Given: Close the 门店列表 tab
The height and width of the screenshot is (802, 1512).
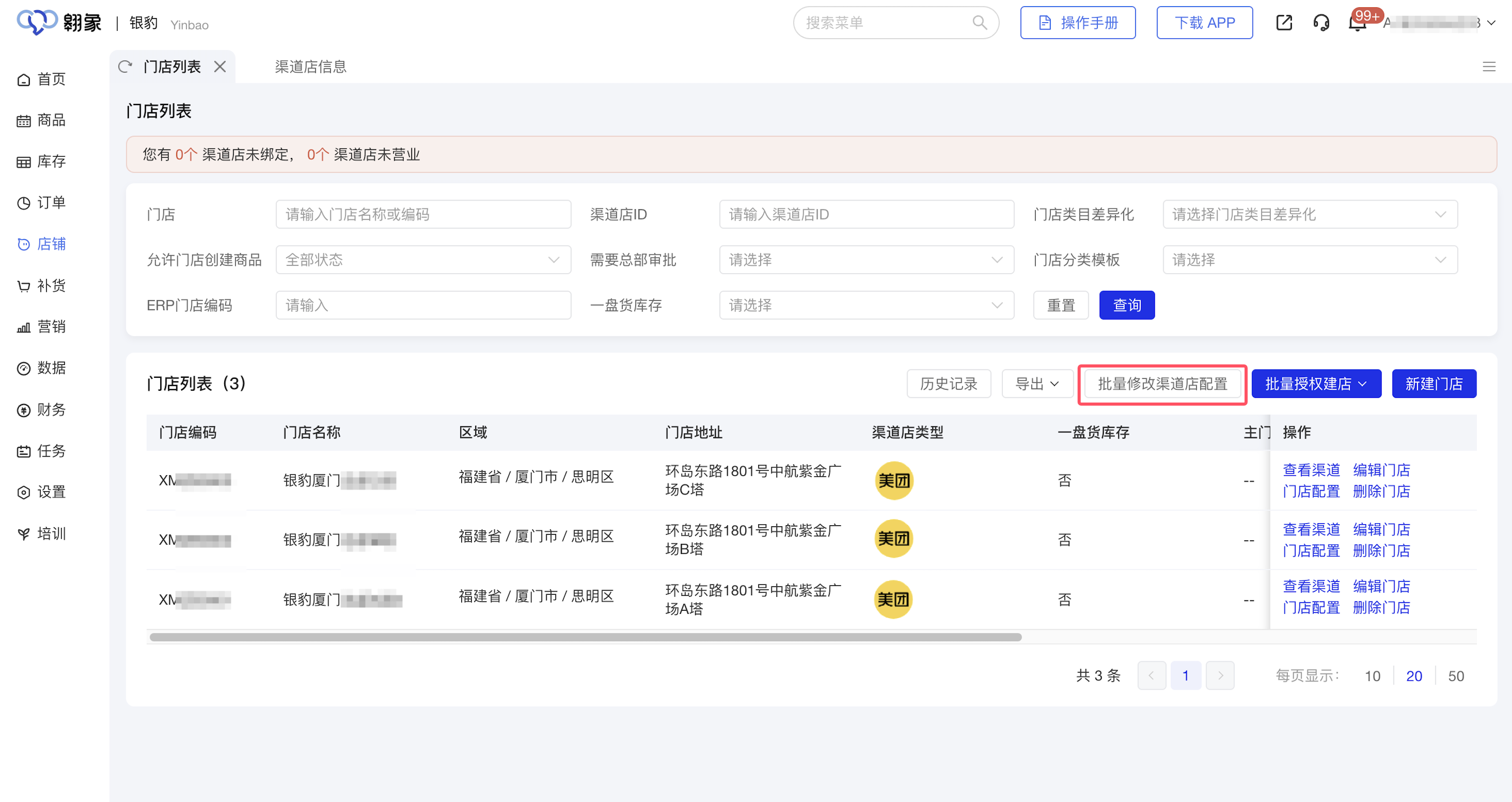Looking at the screenshot, I should 220,66.
